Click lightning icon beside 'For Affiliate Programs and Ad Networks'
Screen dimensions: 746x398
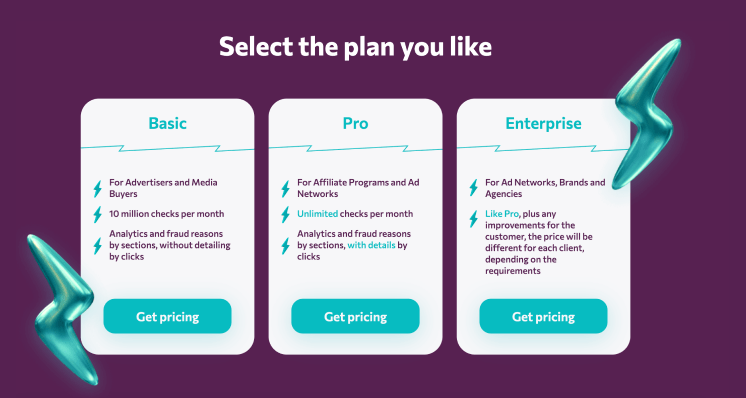tap(285, 188)
